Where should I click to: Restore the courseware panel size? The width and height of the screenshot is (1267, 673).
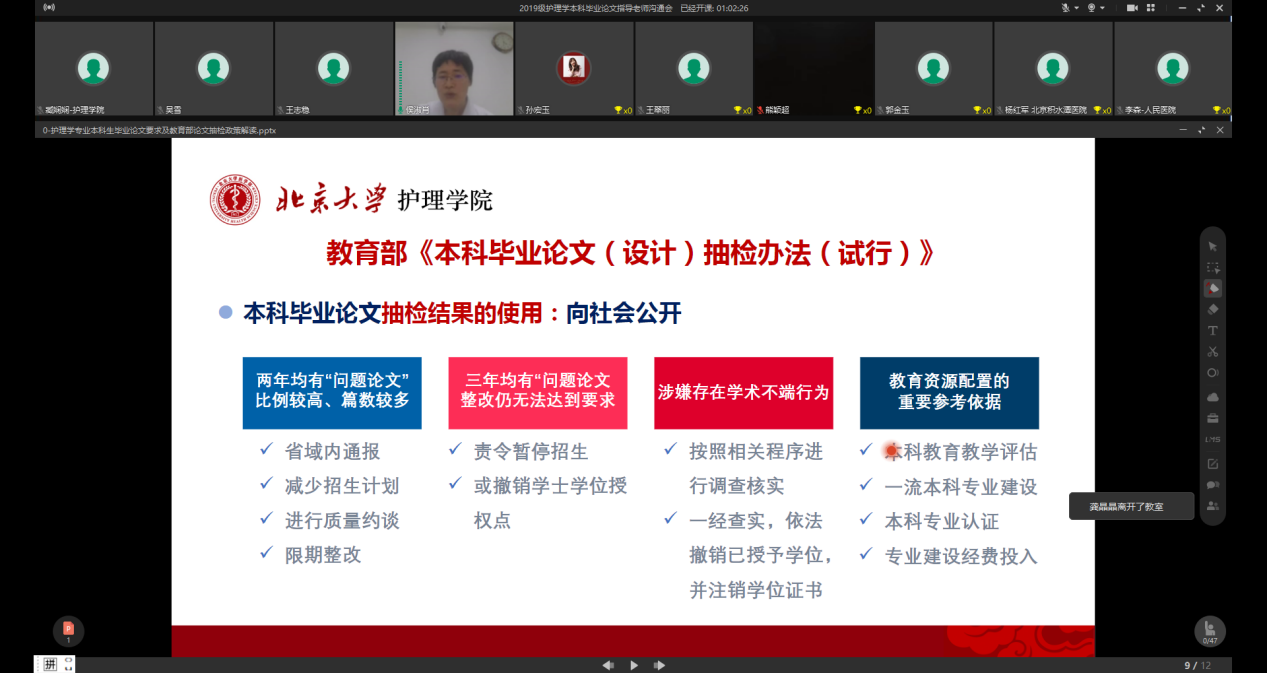(1201, 130)
